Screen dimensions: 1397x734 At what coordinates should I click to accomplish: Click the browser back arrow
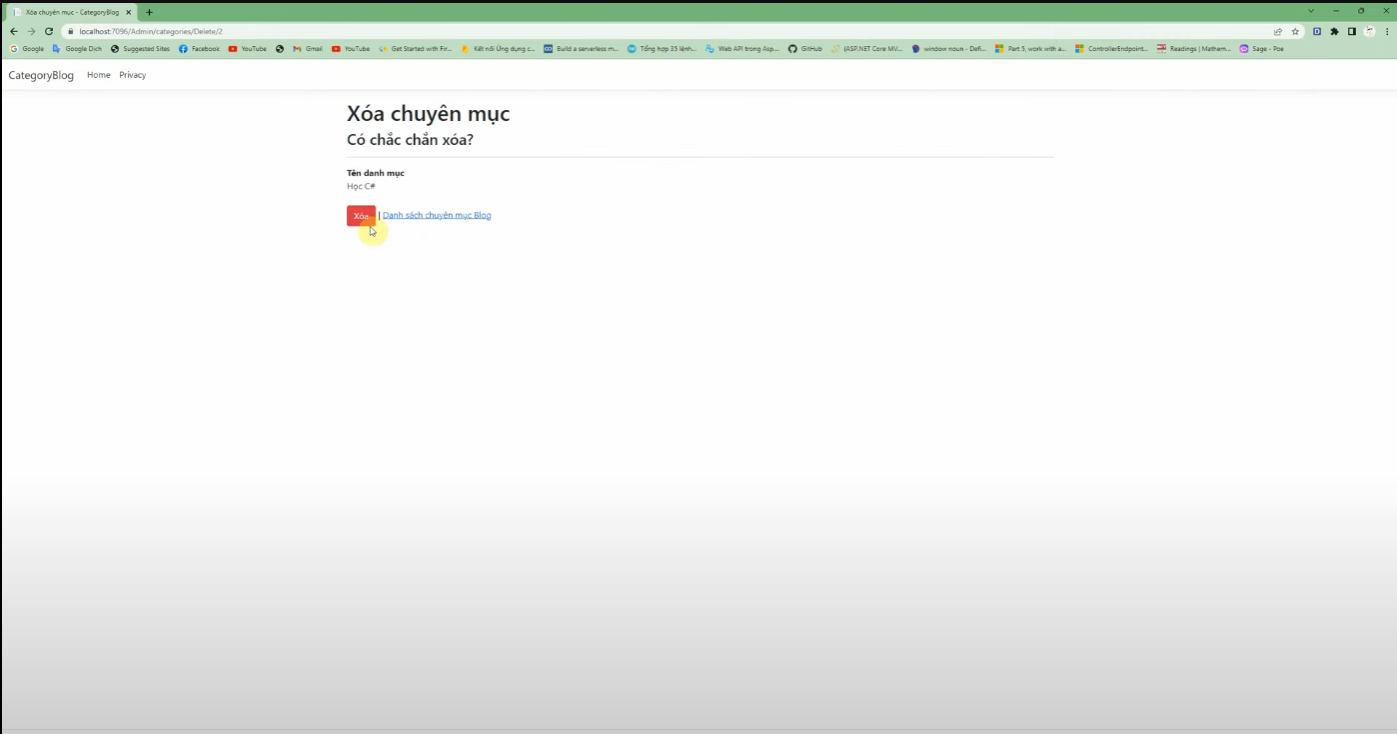tap(14, 31)
